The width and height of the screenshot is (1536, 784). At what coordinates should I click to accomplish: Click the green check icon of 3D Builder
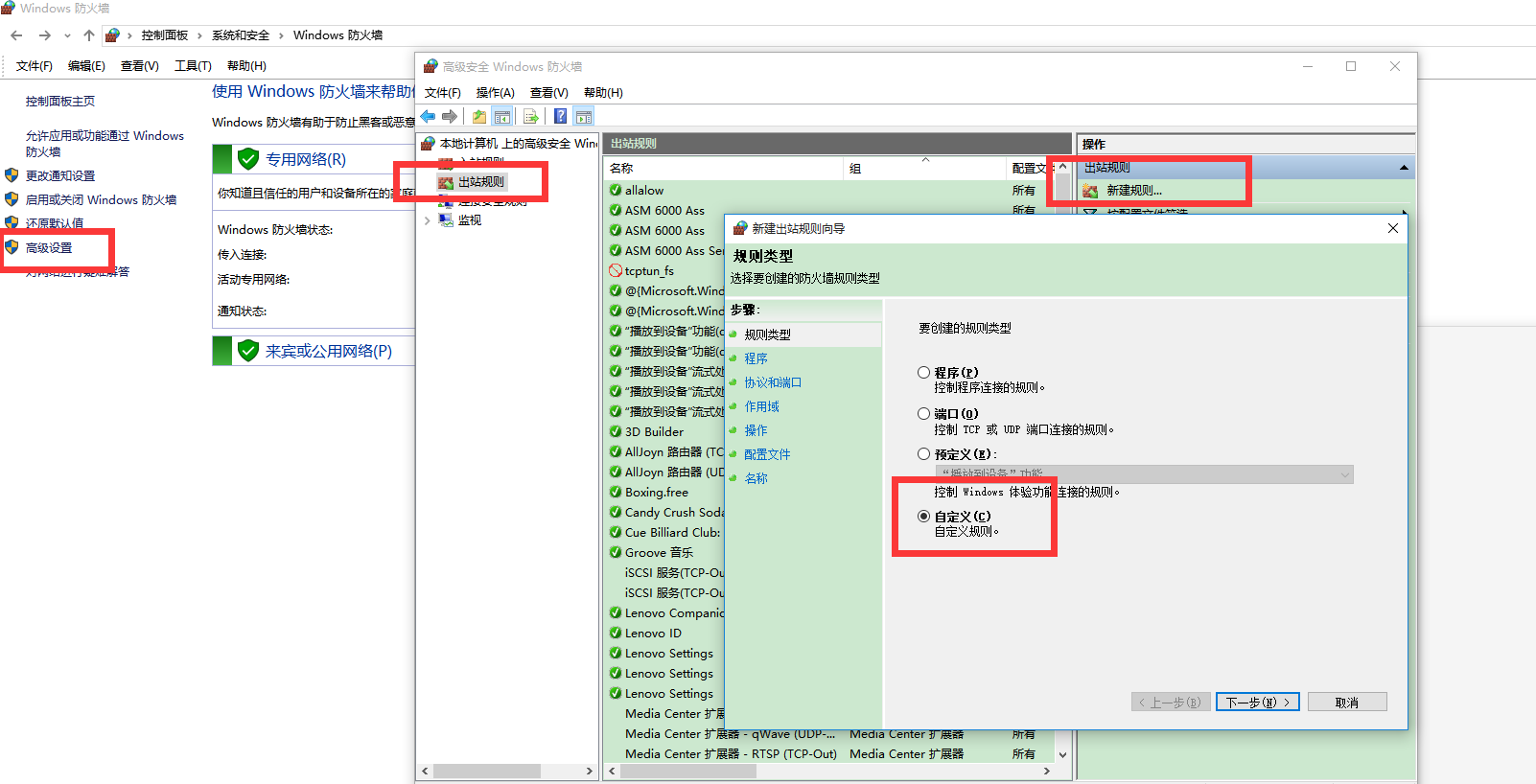point(616,432)
